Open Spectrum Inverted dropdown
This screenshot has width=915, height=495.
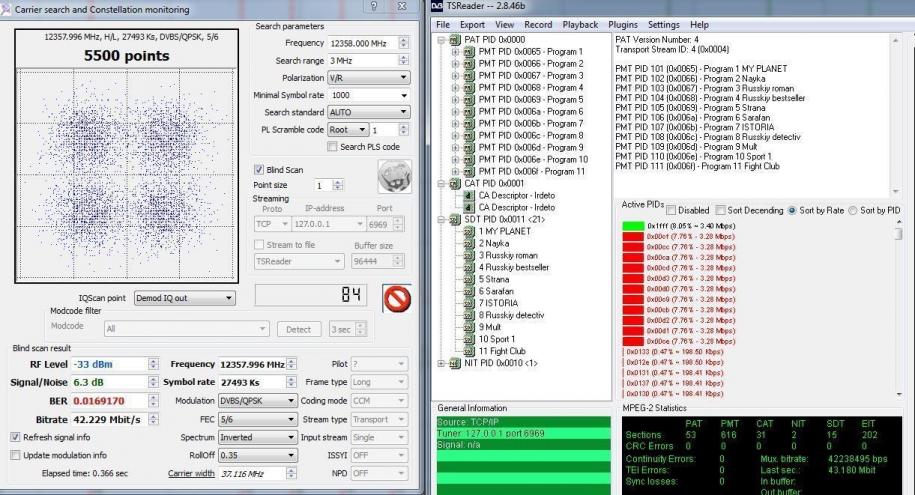[x=257, y=437]
